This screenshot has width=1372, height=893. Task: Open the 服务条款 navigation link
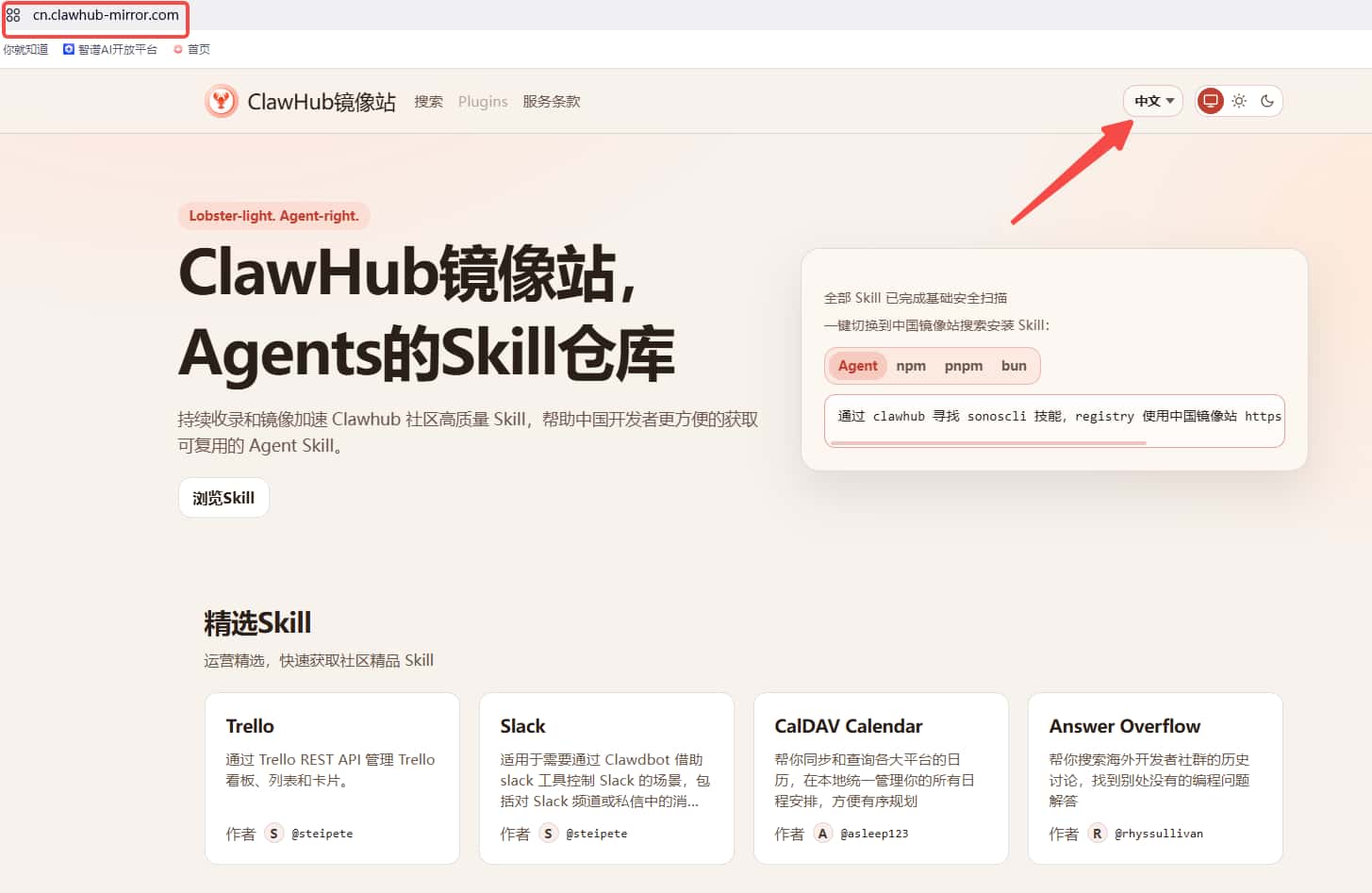tap(552, 101)
